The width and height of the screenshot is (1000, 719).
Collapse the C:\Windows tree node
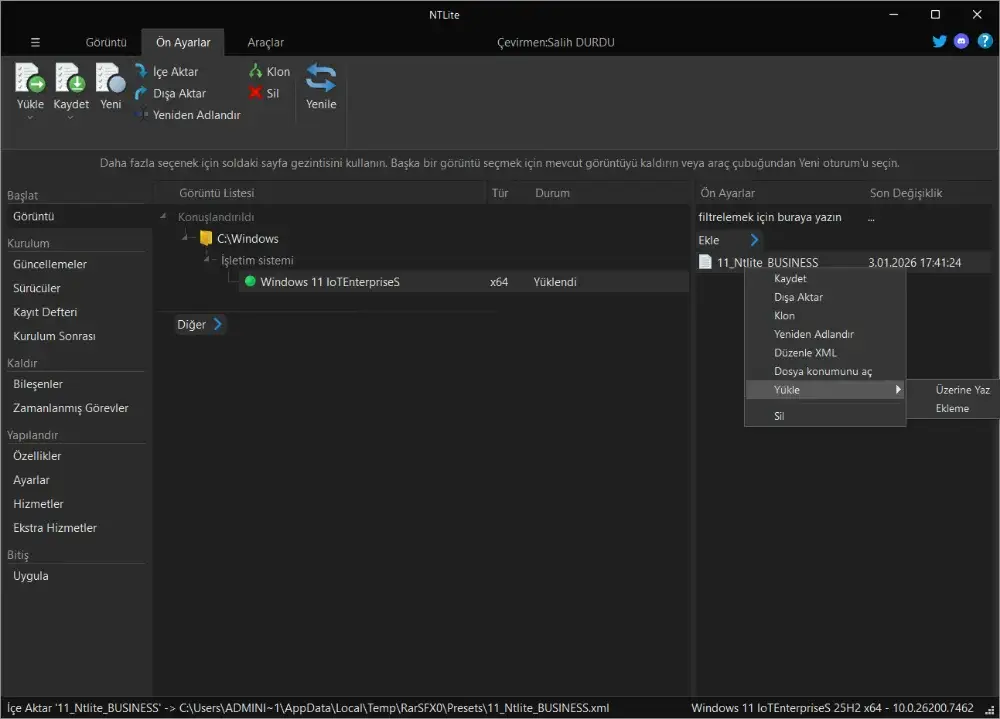pos(186,239)
